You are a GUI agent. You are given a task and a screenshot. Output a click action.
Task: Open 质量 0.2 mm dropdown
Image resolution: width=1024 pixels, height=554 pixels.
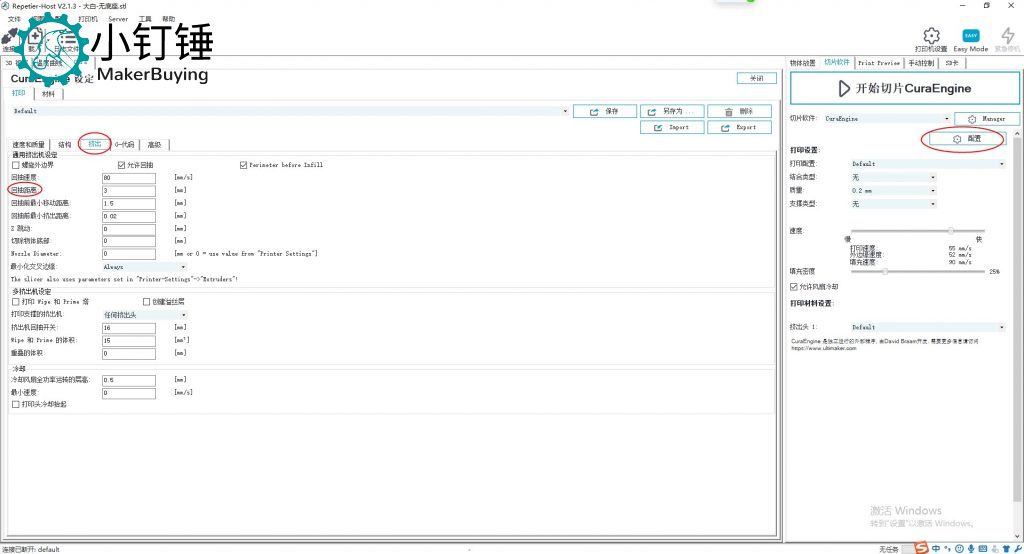[x=893, y=191]
